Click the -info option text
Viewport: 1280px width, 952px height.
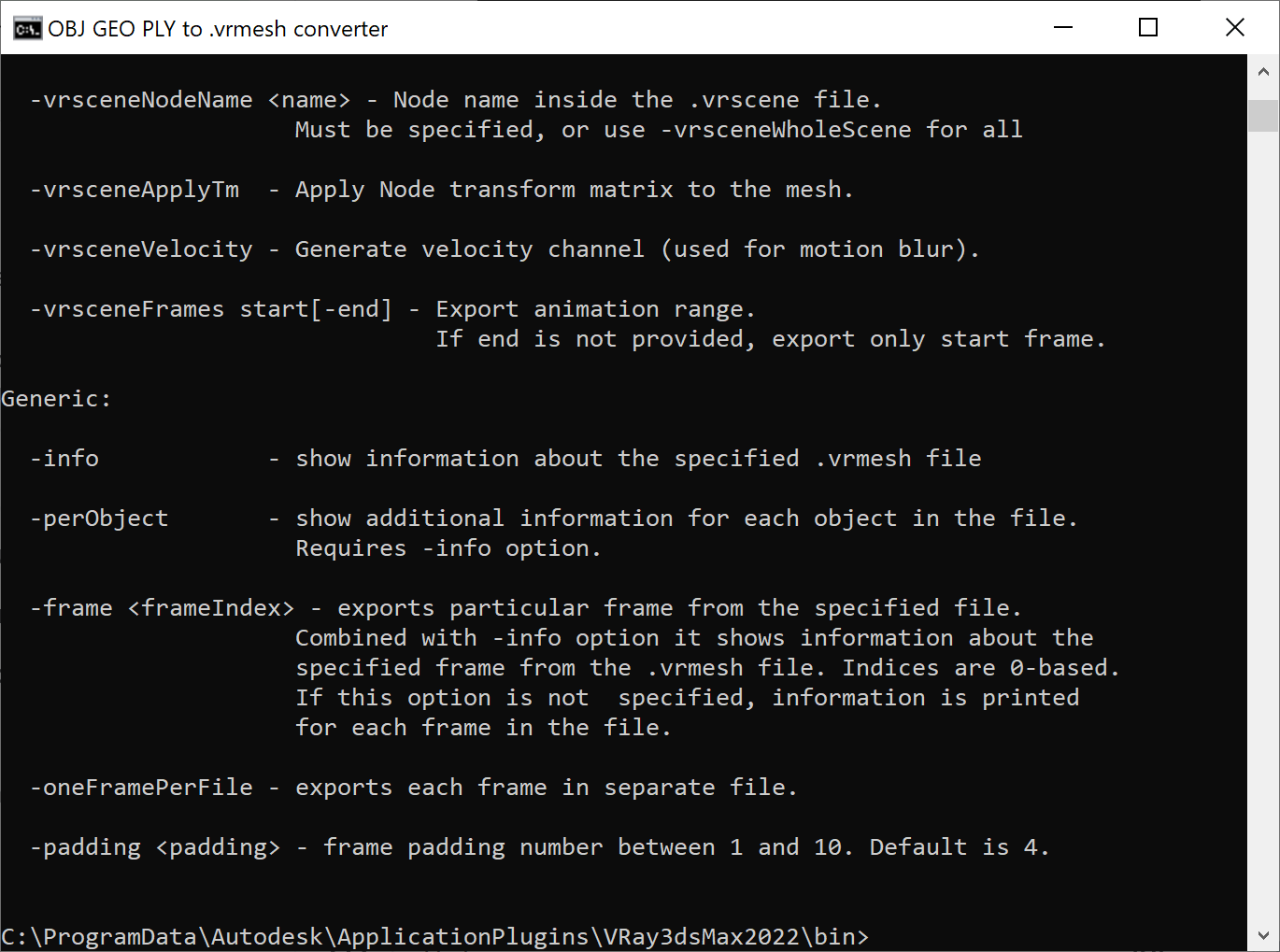(64, 459)
